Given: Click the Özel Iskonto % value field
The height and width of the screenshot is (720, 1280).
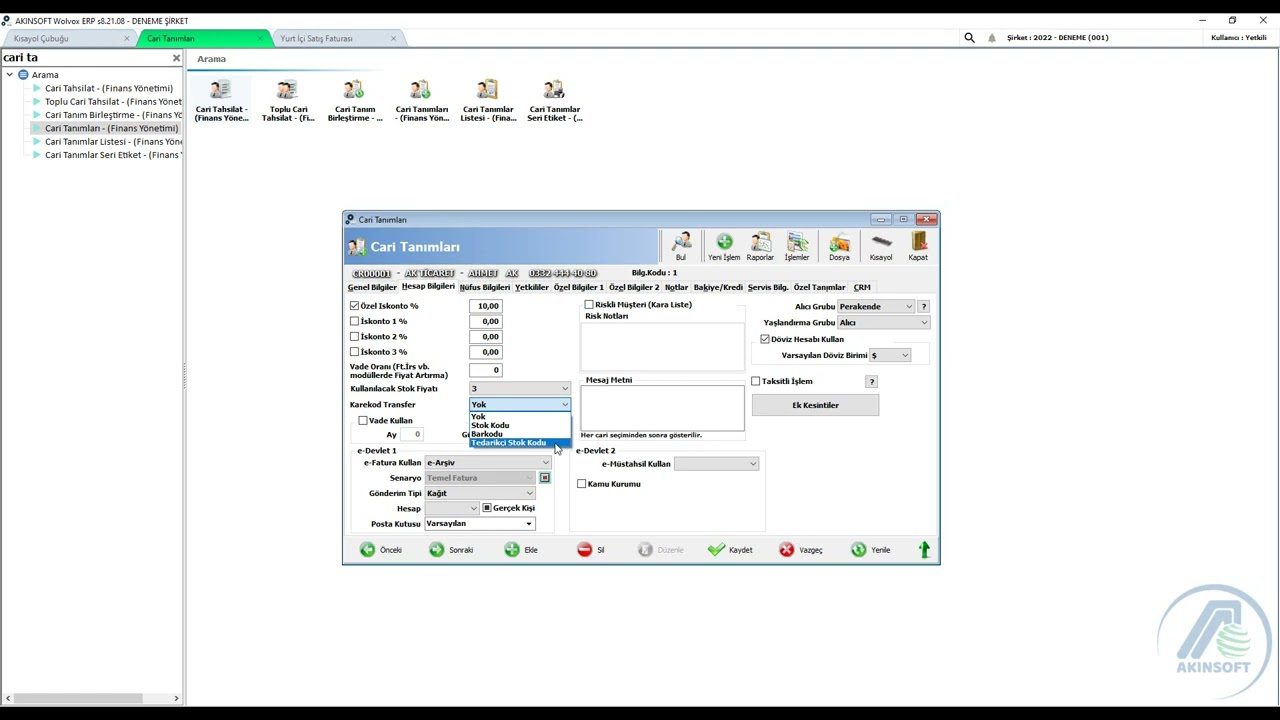Looking at the screenshot, I should (485, 306).
